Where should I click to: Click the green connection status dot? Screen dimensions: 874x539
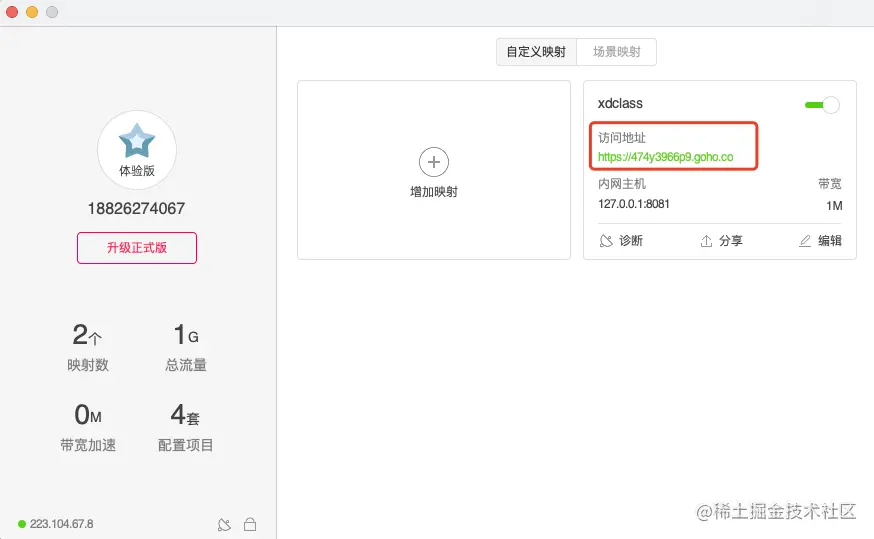[x=22, y=524]
